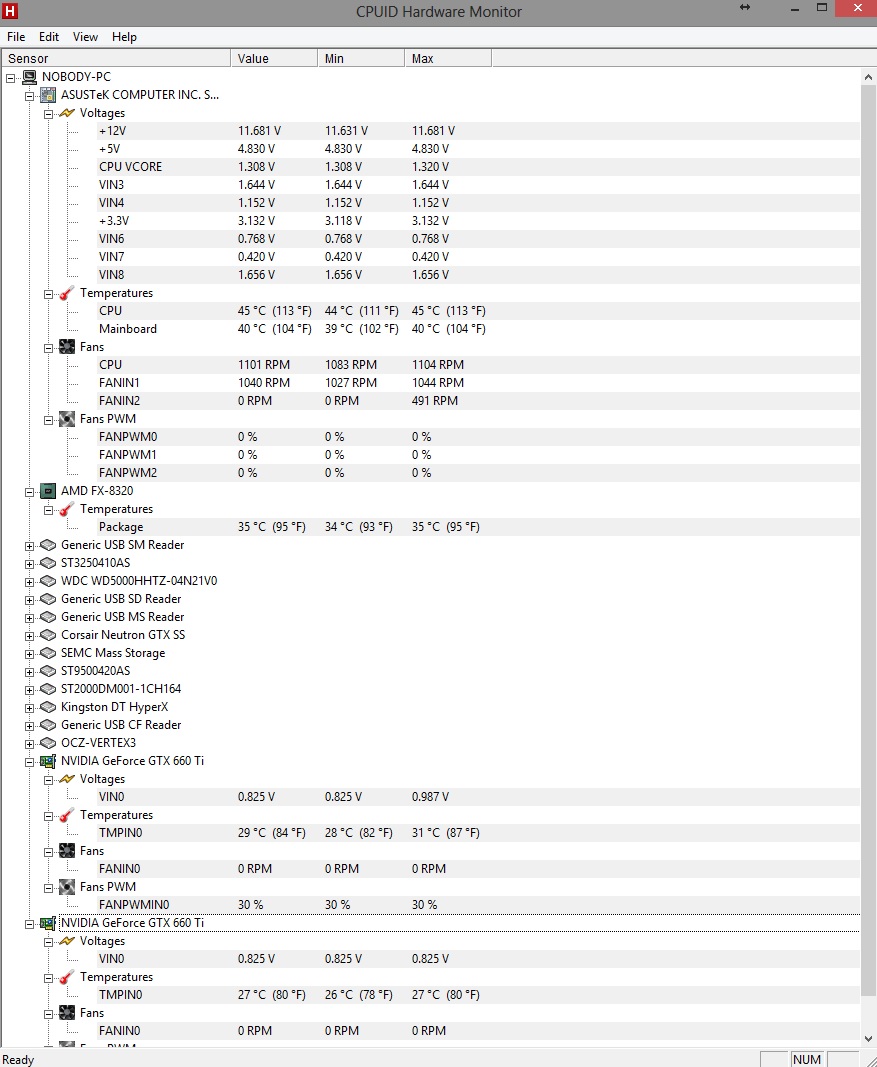This screenshot has height=1067, width=877.
Task: Click the Generic USB MS Reader drive icon
Action: [x=48, y=617]
